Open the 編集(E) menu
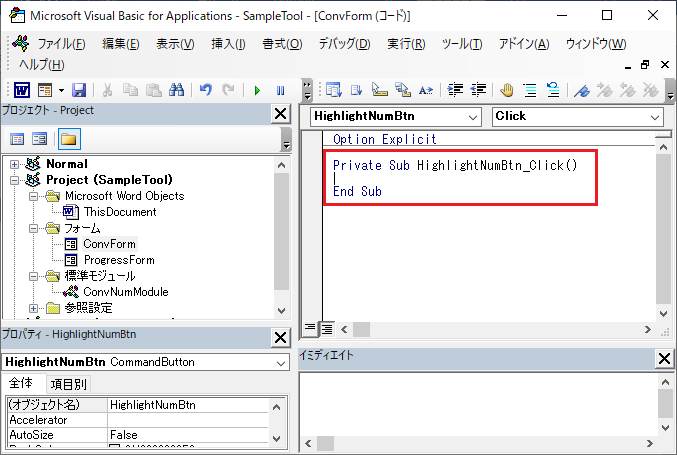 tap(121, 44)
